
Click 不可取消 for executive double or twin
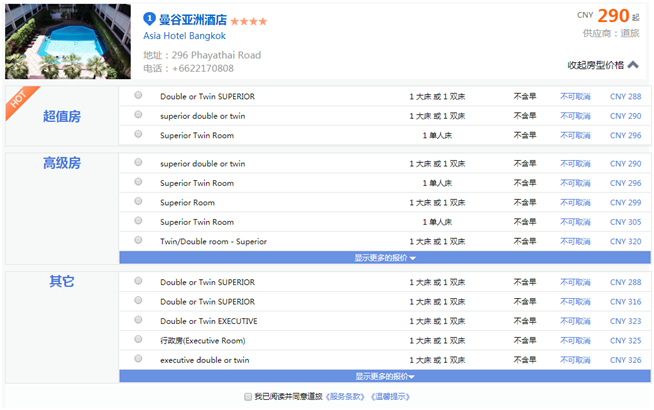coord(575,360)
